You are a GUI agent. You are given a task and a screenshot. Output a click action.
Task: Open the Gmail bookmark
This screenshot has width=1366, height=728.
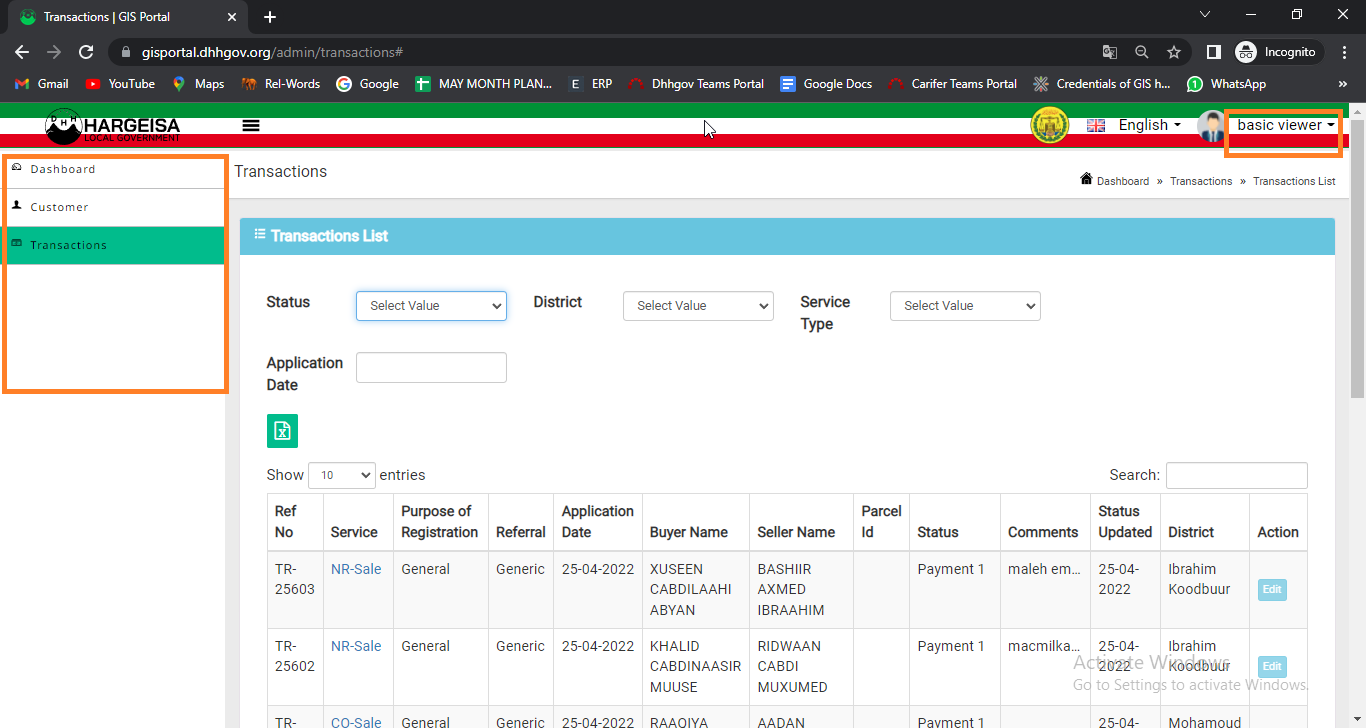[42, 84]
